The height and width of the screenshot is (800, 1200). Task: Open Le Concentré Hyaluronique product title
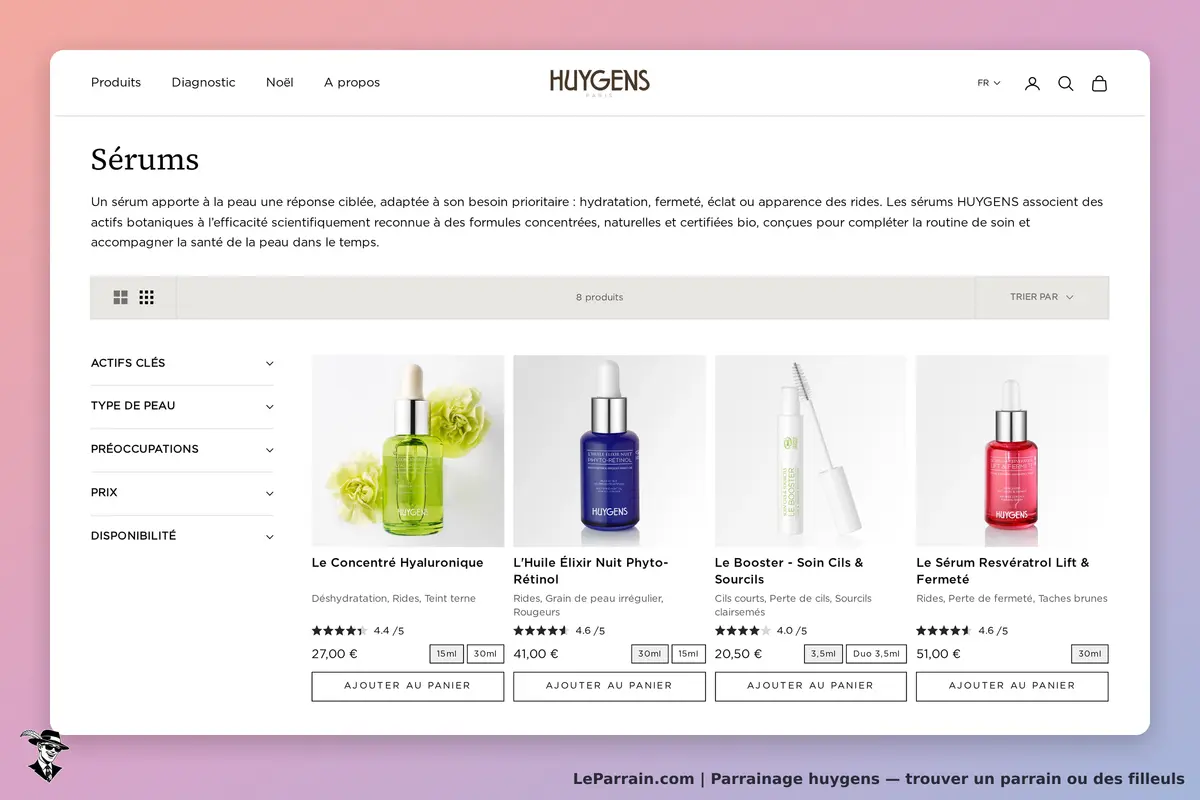pos(398,563)
